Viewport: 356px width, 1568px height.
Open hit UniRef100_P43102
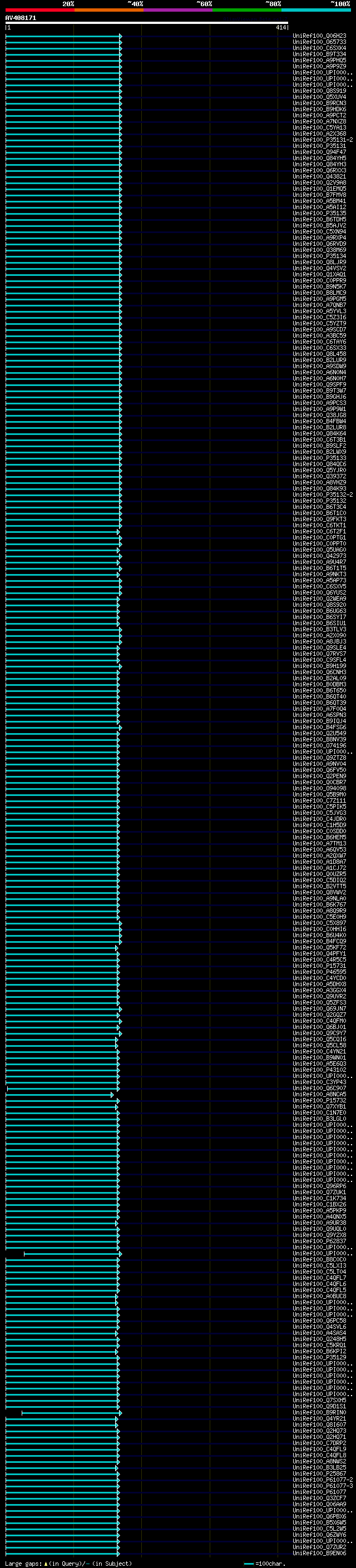(x=319, y=1070)
